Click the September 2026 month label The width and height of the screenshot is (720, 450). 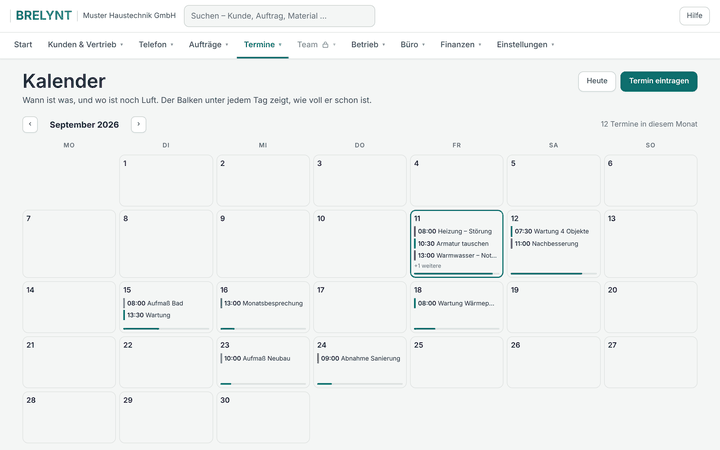point(84,125)
